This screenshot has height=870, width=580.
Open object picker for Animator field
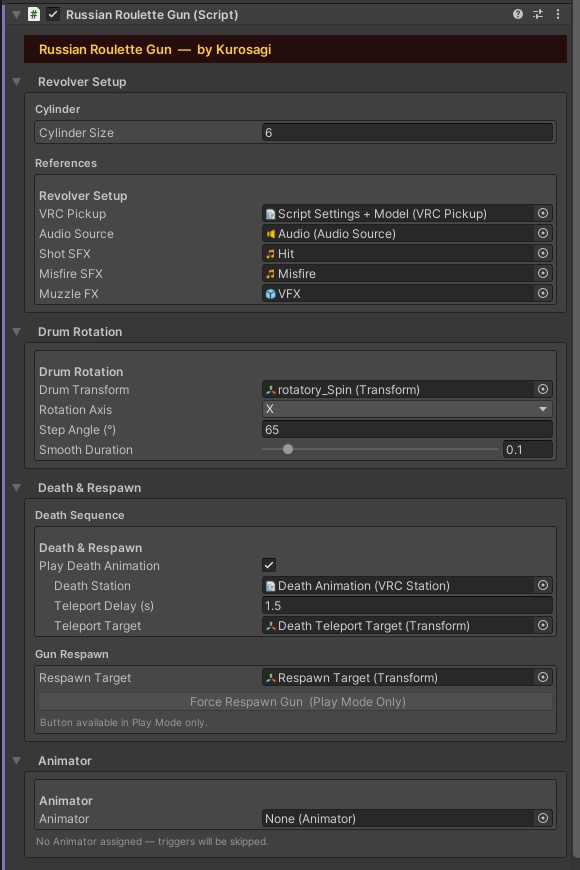pos(543,818)
